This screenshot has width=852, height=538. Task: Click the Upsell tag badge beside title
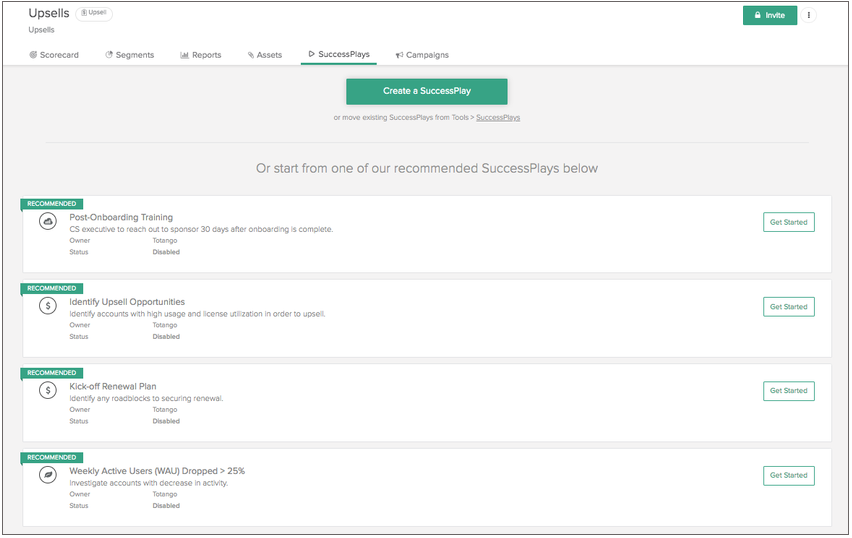[94, 14]
